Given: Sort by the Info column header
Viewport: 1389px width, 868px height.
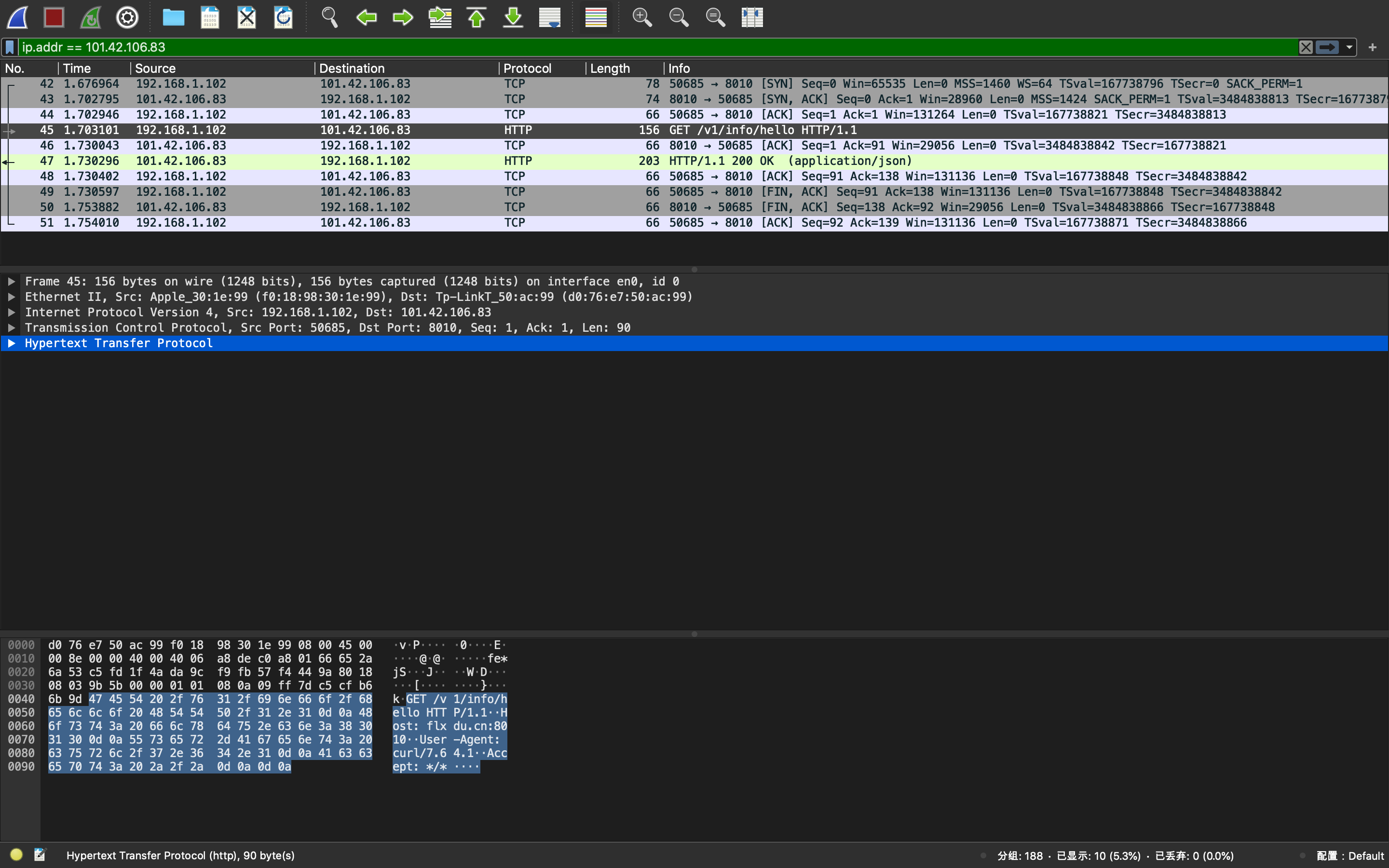Looking at the screenshot, I should coord(1026,68).
